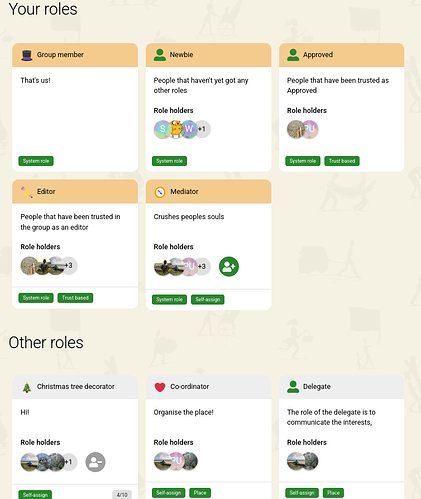
Task: Open the Co-ordinator role card header
Action: click(208, 387)
